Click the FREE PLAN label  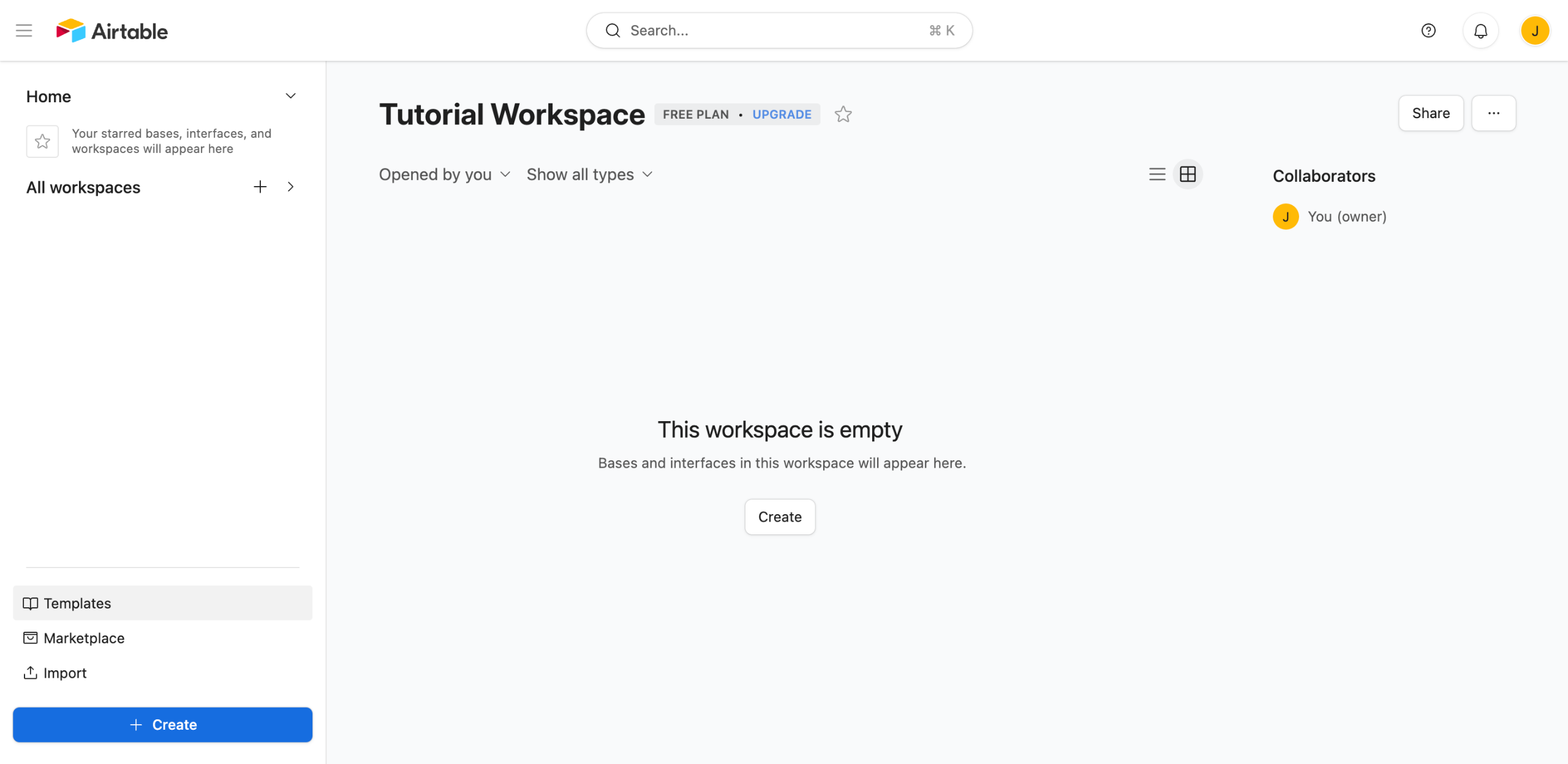[x=696, y=114]
